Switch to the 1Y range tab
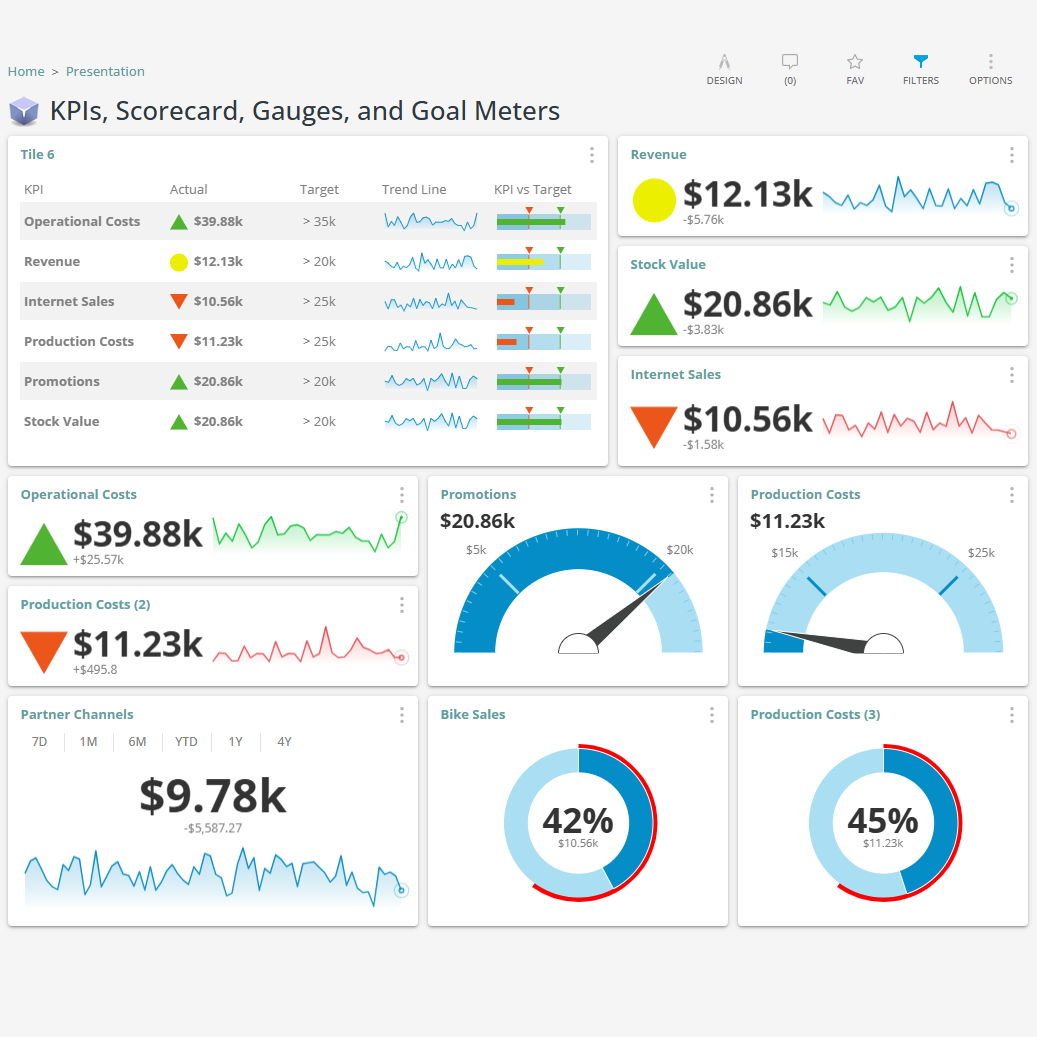Viewport: 1037px width, 1037px height. pos(235,742)
